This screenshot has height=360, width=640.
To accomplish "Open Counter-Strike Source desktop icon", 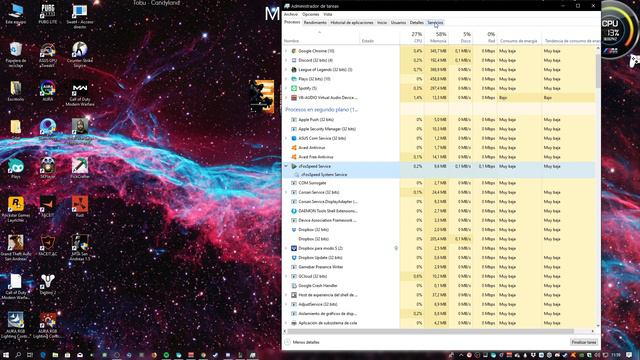I will [x=80, y=54].
